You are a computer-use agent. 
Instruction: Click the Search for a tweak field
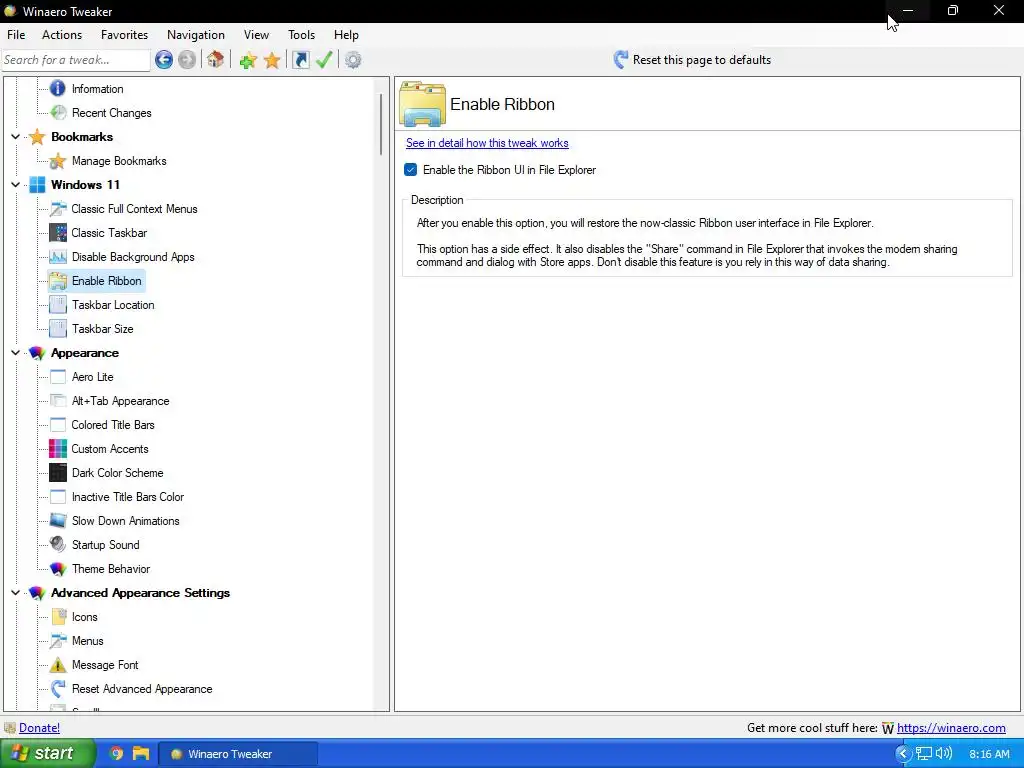point(76,60)
